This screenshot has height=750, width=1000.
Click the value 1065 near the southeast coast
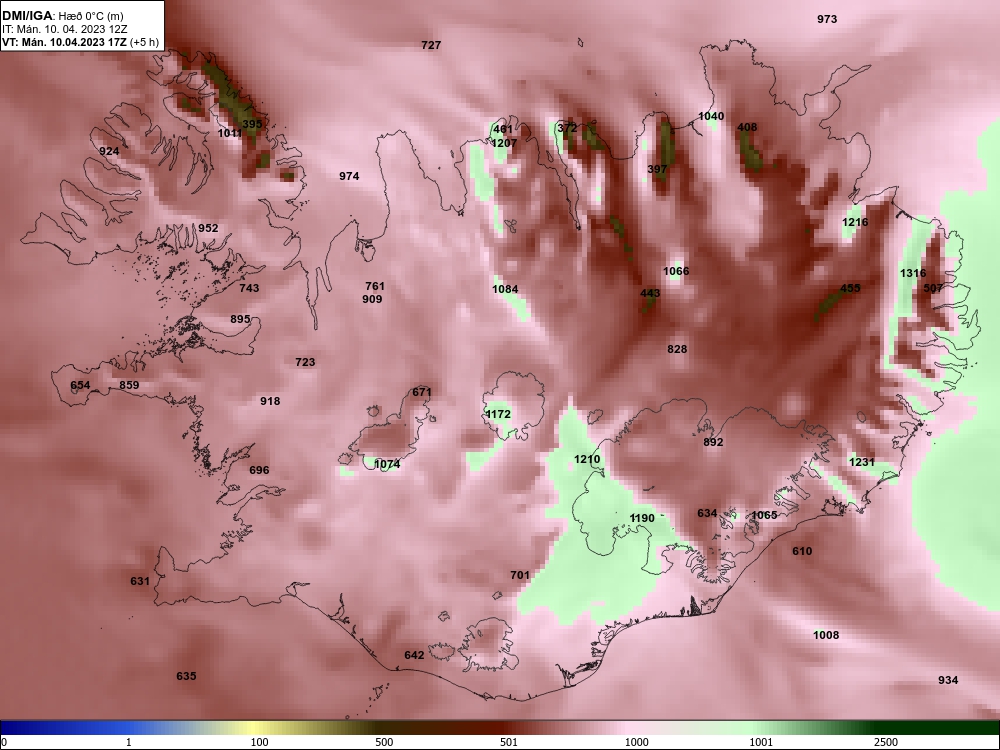(764, 515)
